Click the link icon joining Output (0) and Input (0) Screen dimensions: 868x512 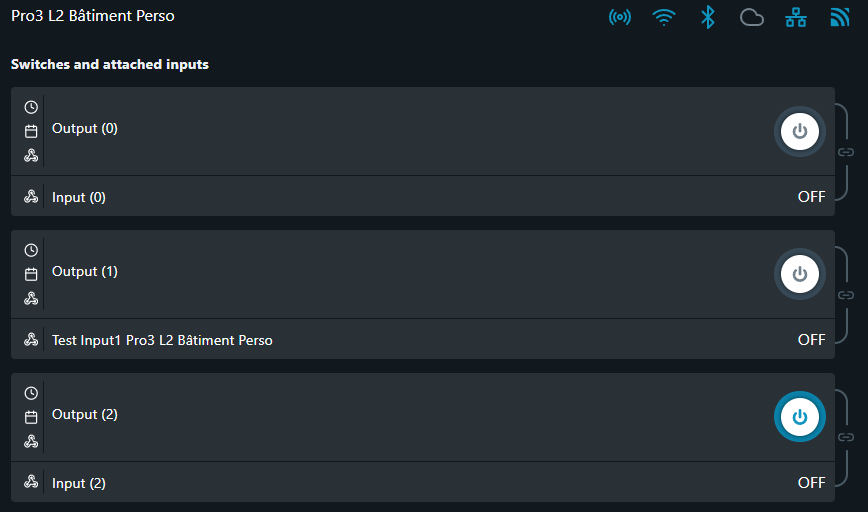[846, 152]
